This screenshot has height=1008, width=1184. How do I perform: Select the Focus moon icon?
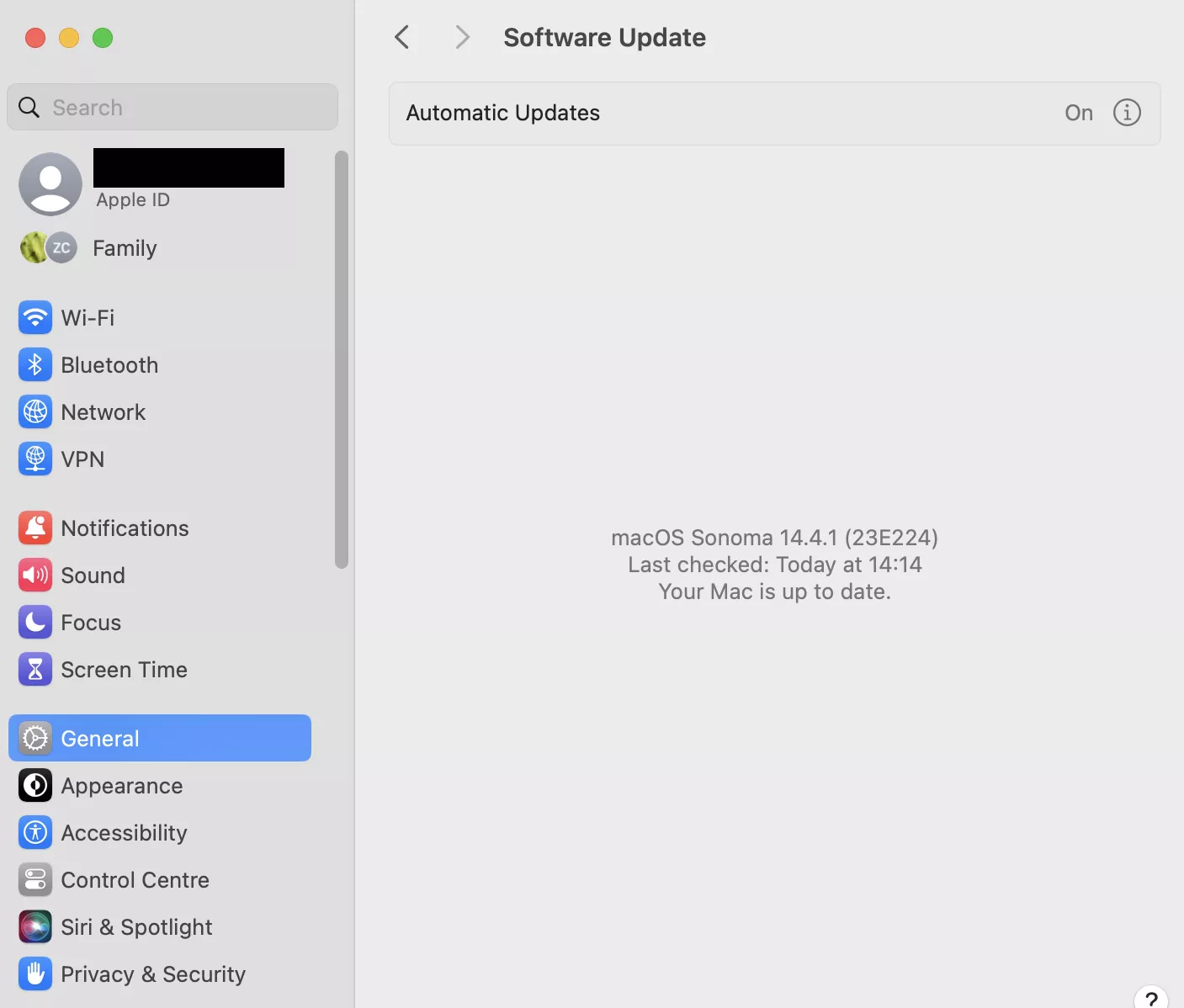[x=35, y=623]
